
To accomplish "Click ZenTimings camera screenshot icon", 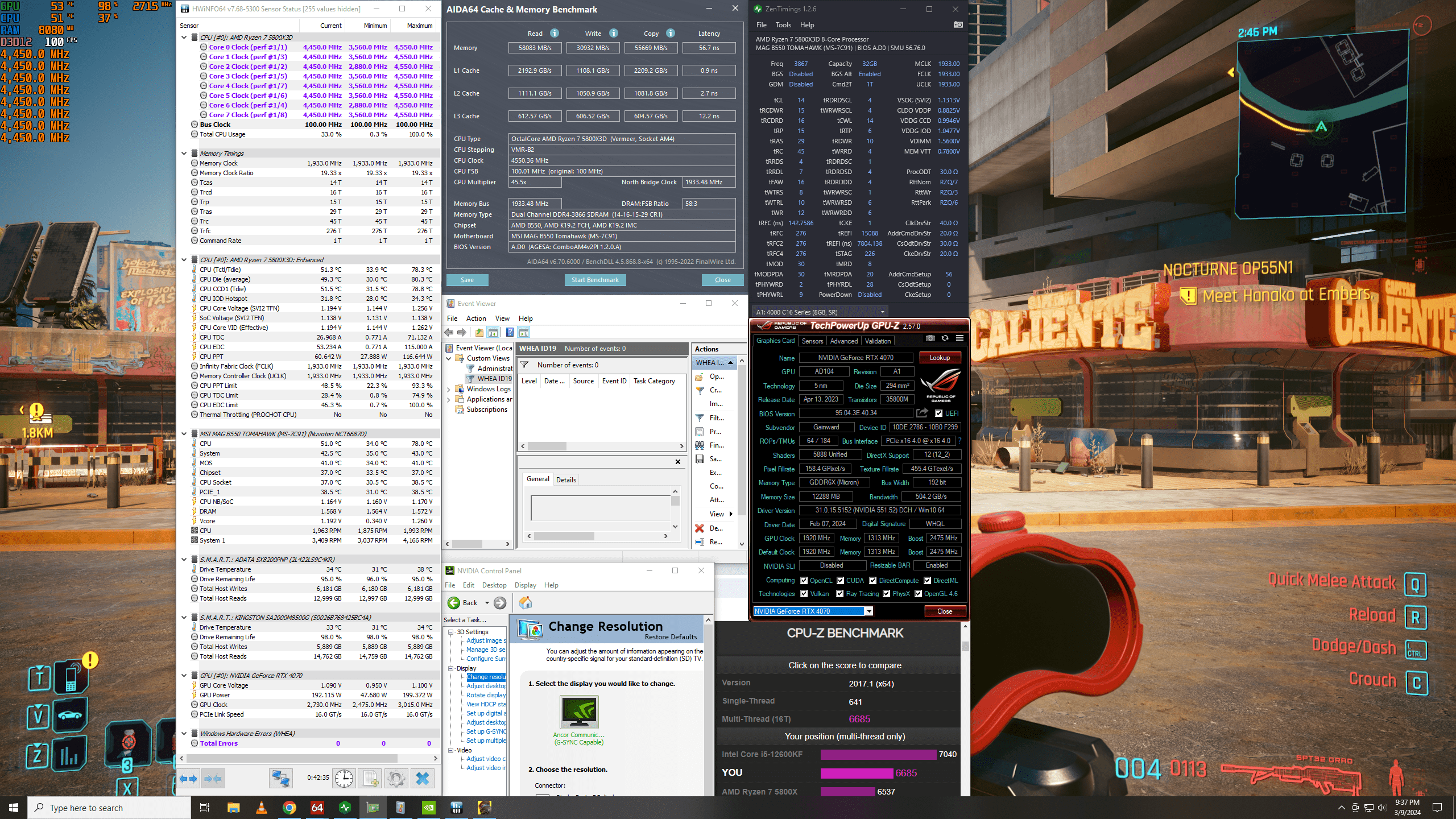I will coord(958,25).
